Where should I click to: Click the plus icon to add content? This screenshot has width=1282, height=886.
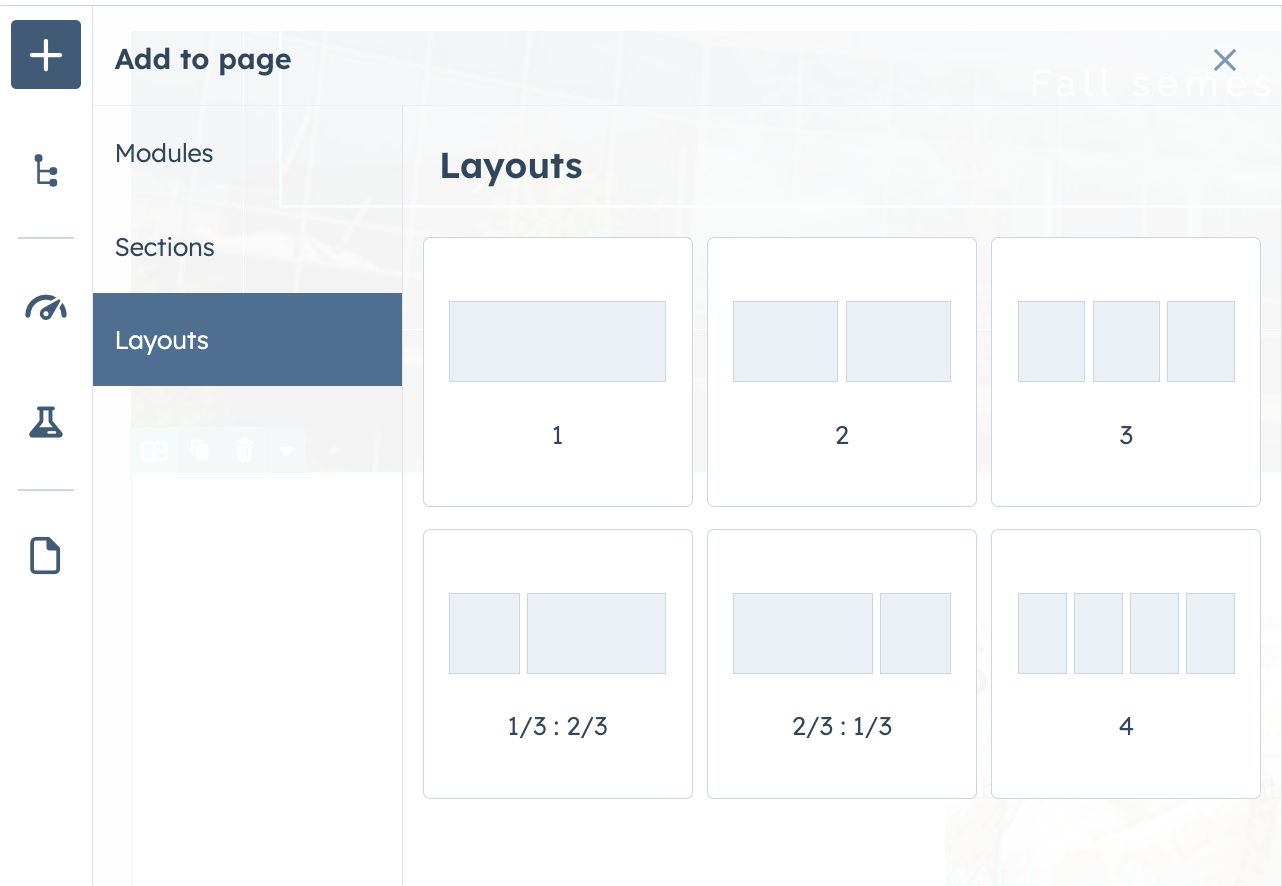(45, 55)
